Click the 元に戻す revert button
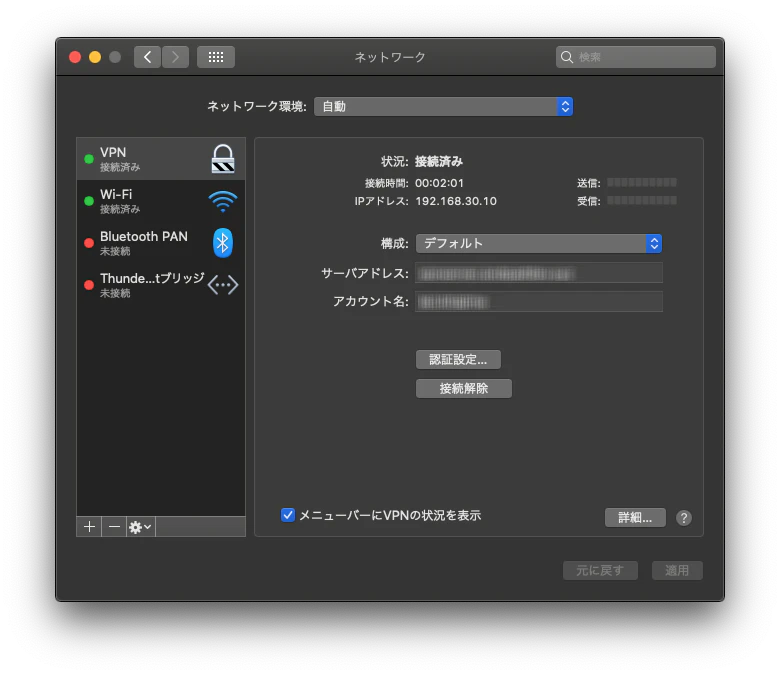The width and height of the screenshot is (780, 675). 600,571
